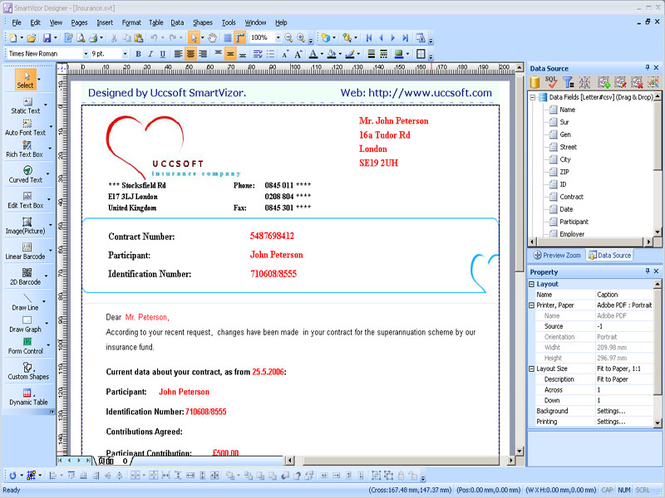Click the fill color paint bucket
This screenshot has width=665, height=498.
[x=332, y=54]
